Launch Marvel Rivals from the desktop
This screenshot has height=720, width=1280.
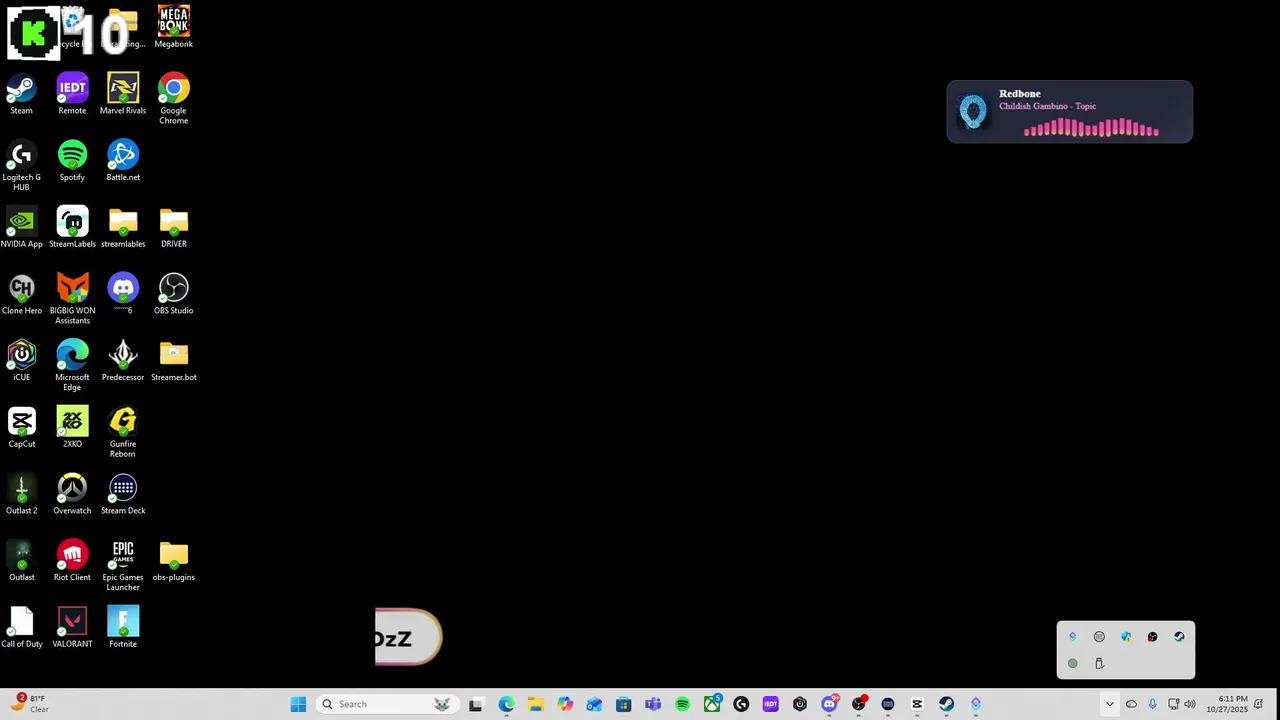coord(123,93)
